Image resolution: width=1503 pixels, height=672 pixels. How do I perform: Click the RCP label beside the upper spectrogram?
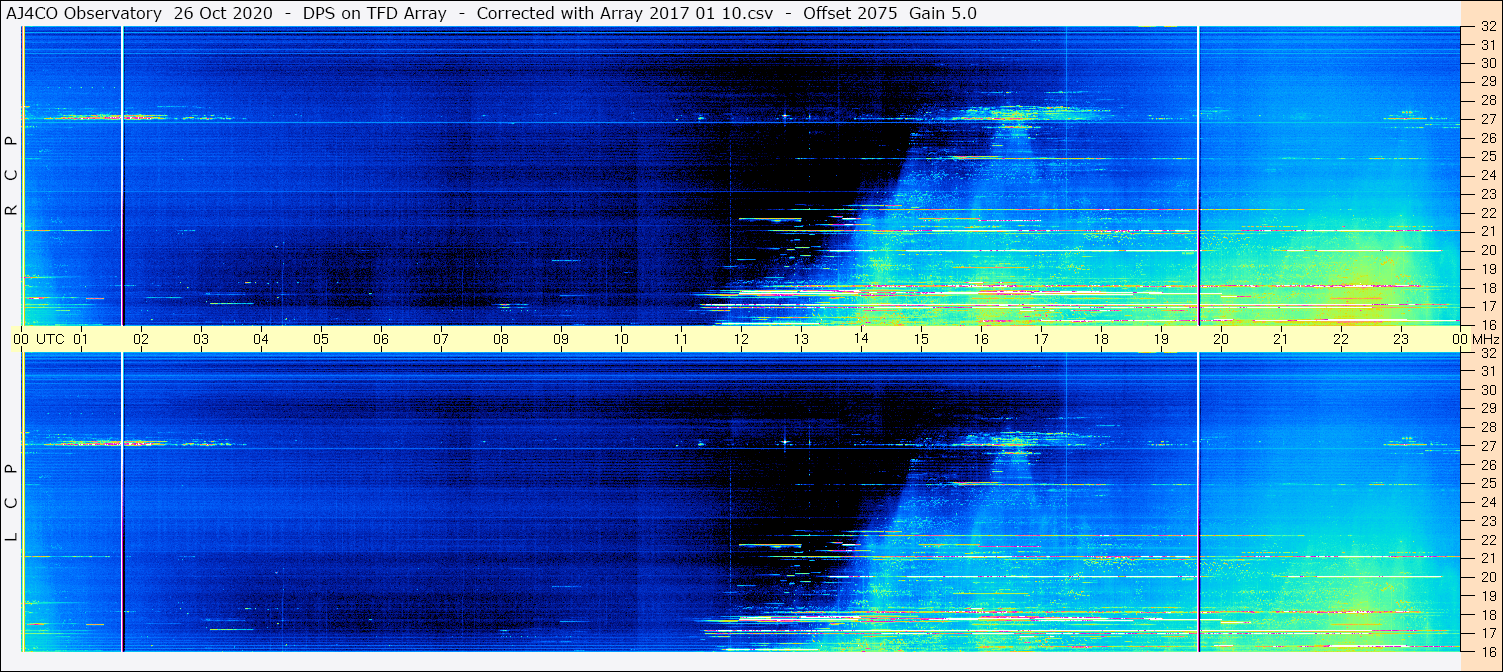12,176
